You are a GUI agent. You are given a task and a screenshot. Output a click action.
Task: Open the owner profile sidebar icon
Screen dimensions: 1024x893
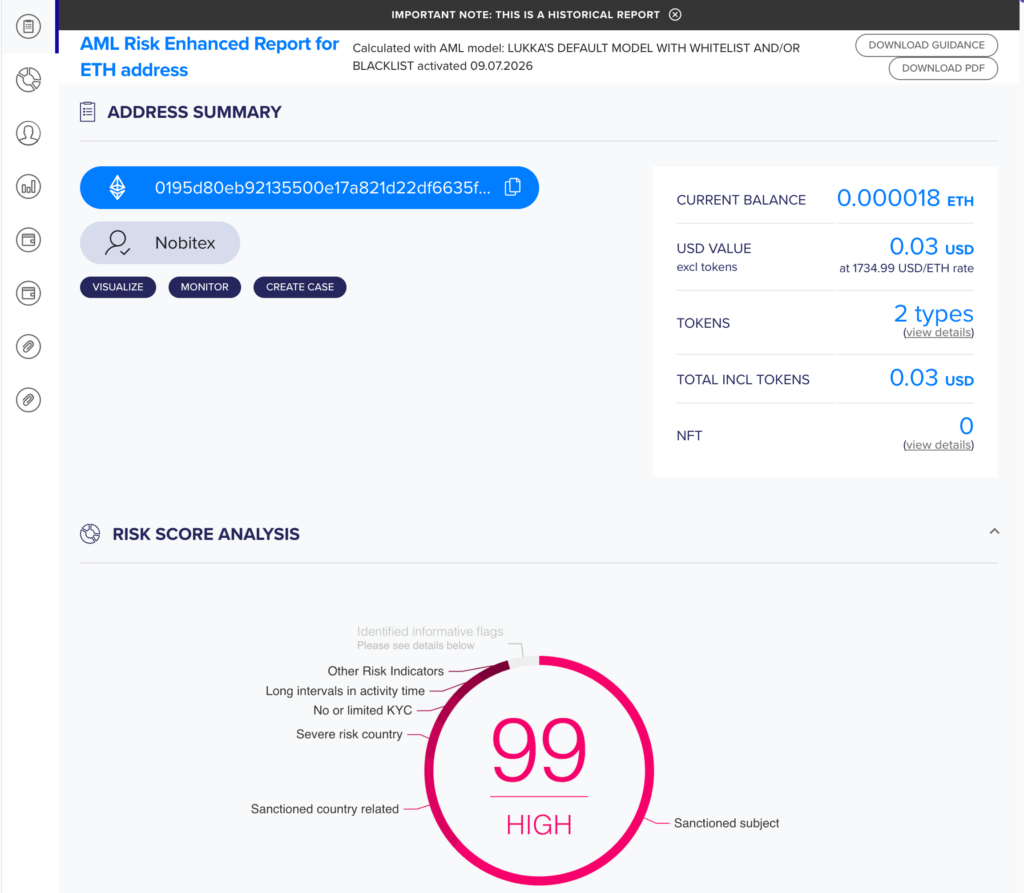pos(28,133)
